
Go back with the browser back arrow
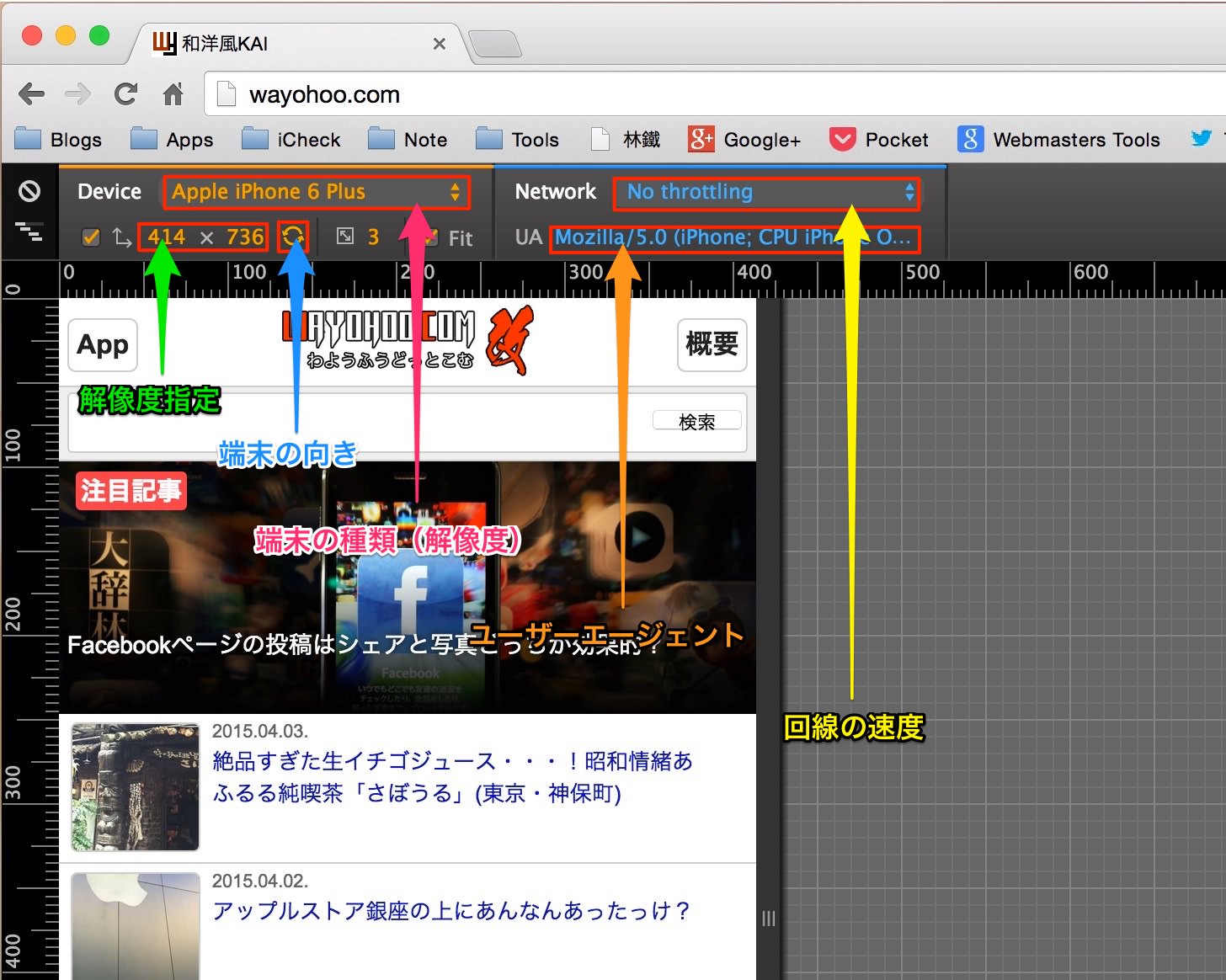[31, 93]
